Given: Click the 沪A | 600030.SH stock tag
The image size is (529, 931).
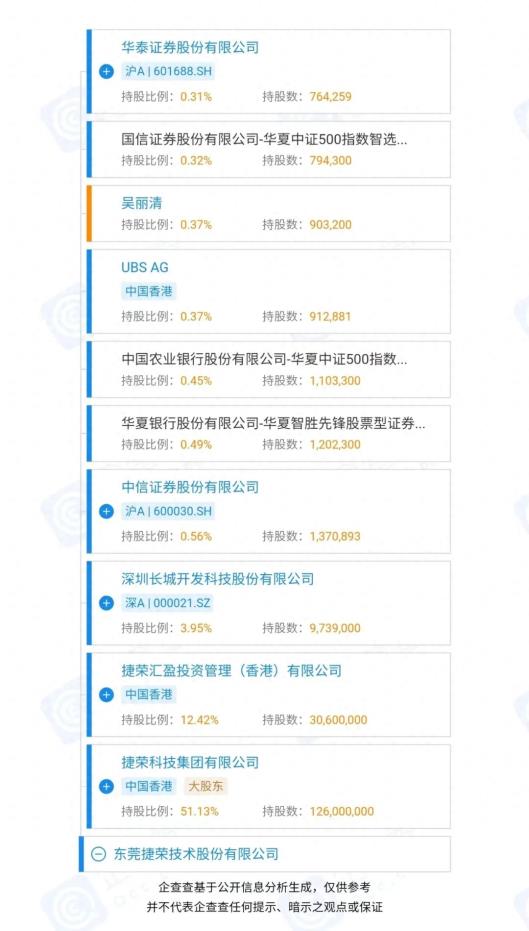Looking at the screenshot, I should click(168, 511).
